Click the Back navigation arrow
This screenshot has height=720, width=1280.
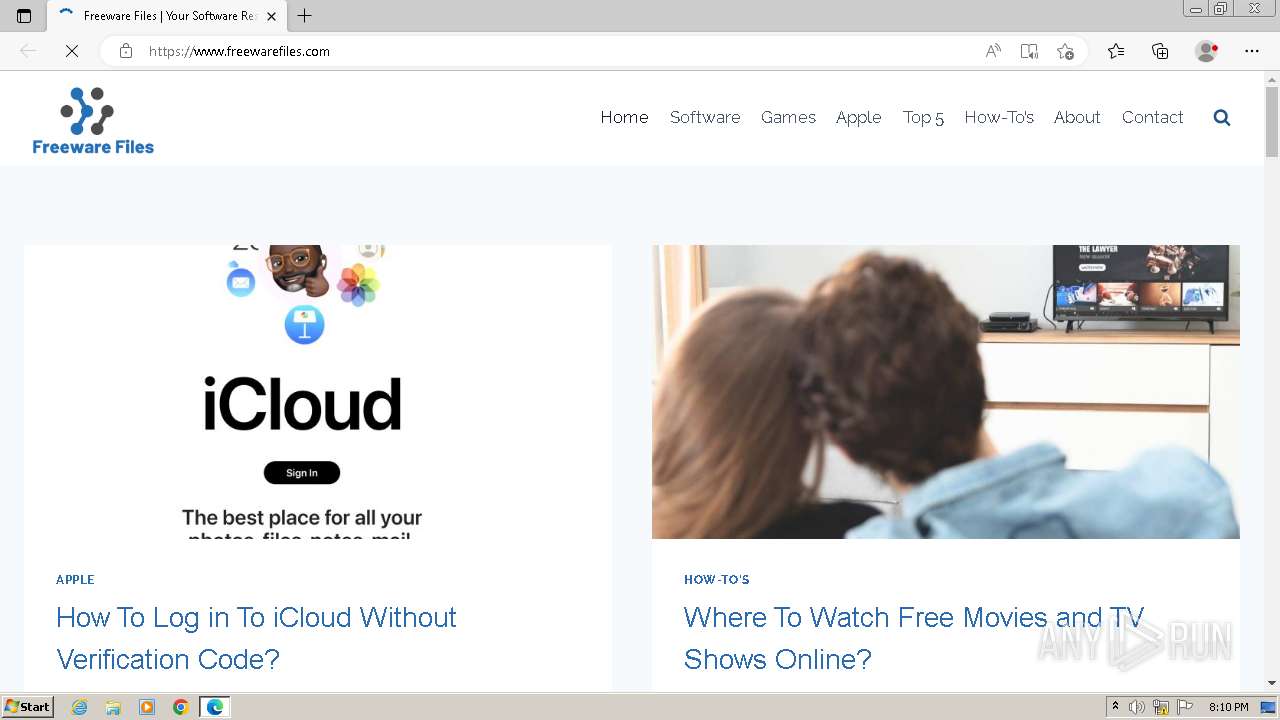click(28, 51)
